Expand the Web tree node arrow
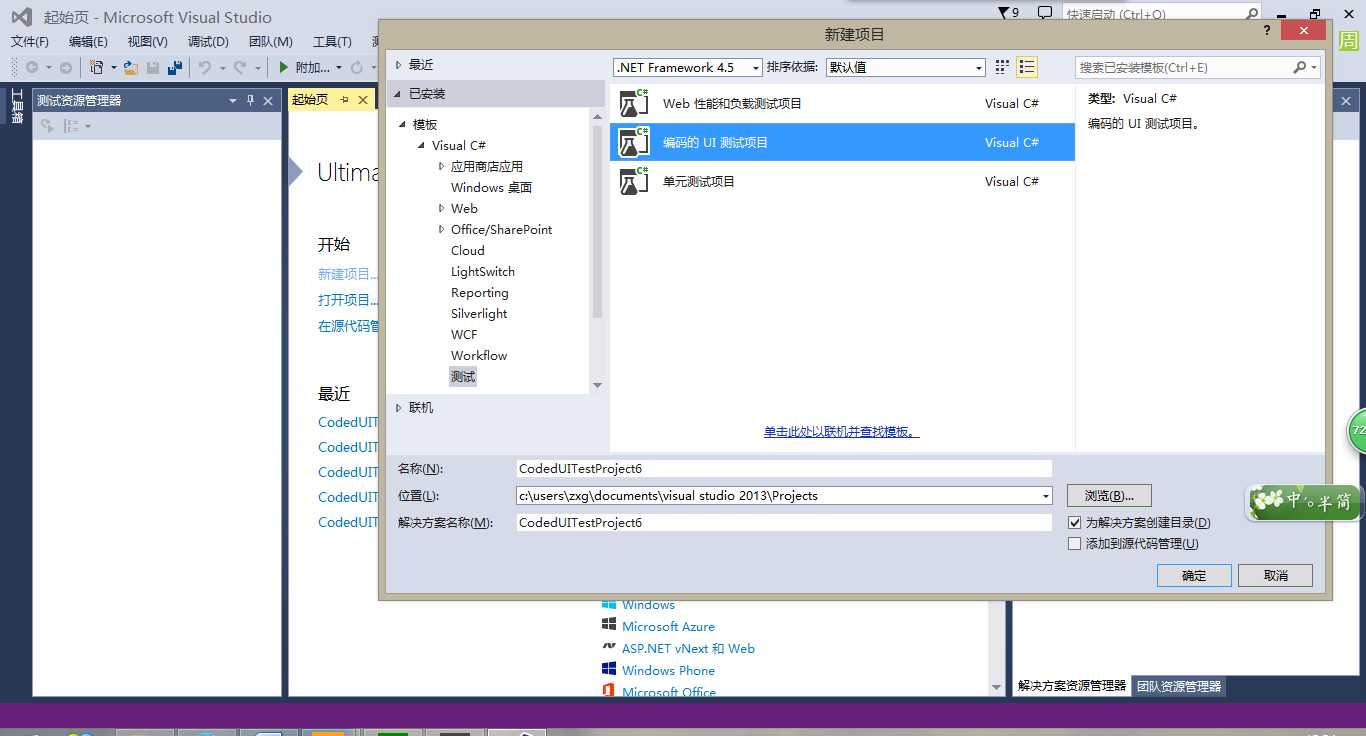1366x736 pixels. coord(441,209)
